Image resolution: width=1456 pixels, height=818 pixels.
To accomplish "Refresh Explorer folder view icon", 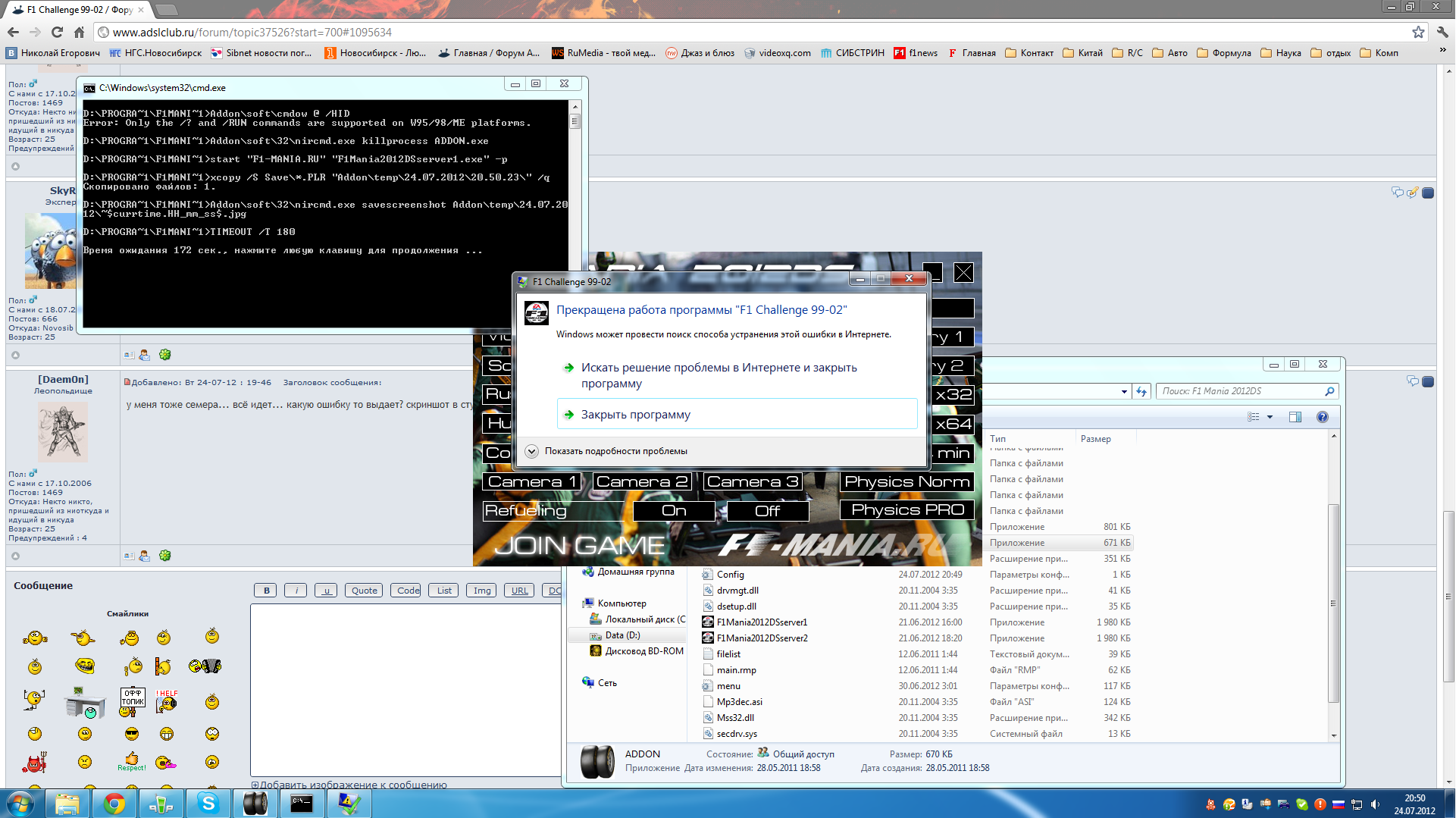I will 1141,392.
